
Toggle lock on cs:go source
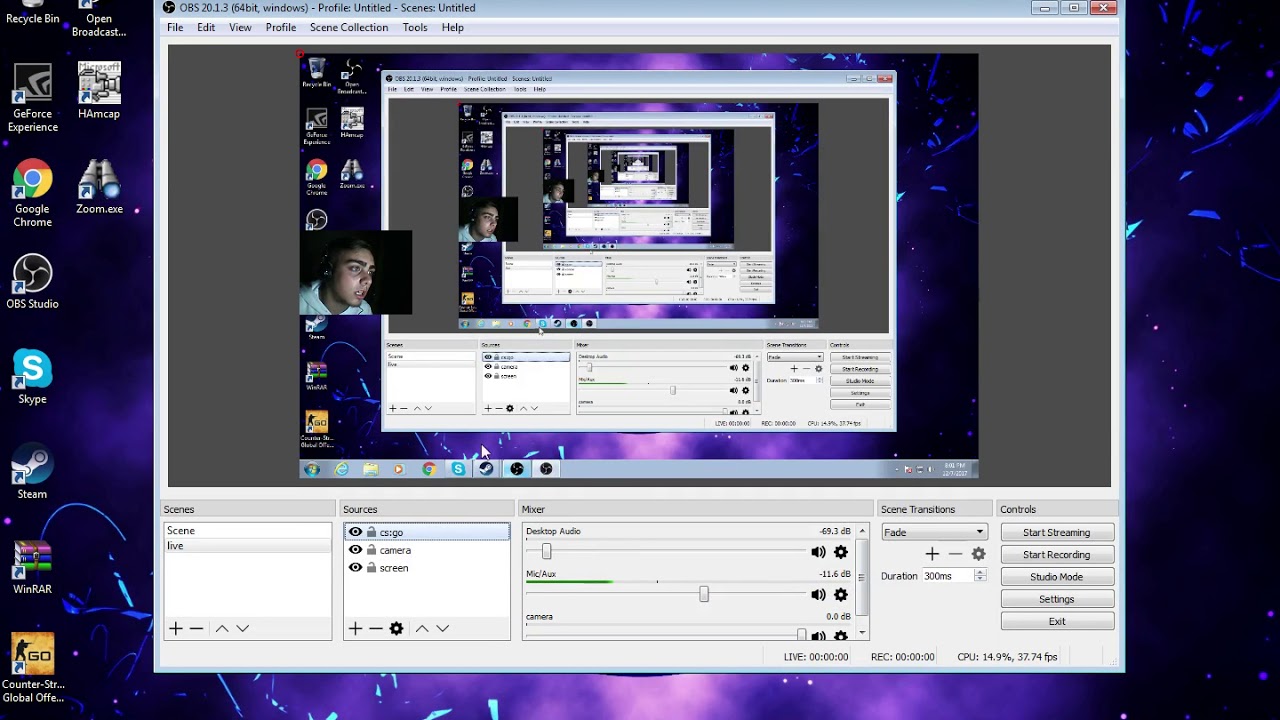(371, 532)
